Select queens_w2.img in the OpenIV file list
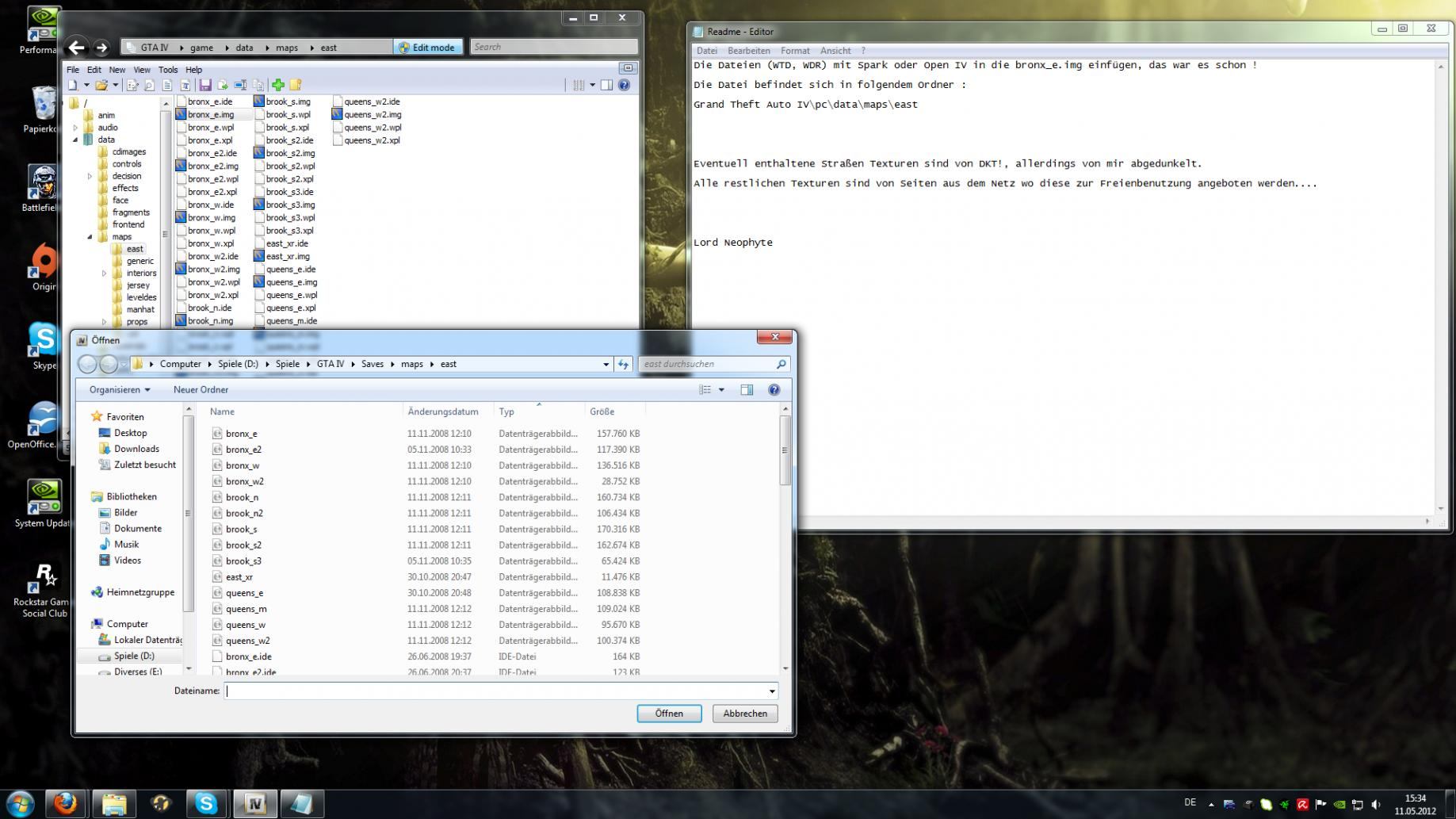This screenshot has width=1456, height=819. tap(373, 114)
